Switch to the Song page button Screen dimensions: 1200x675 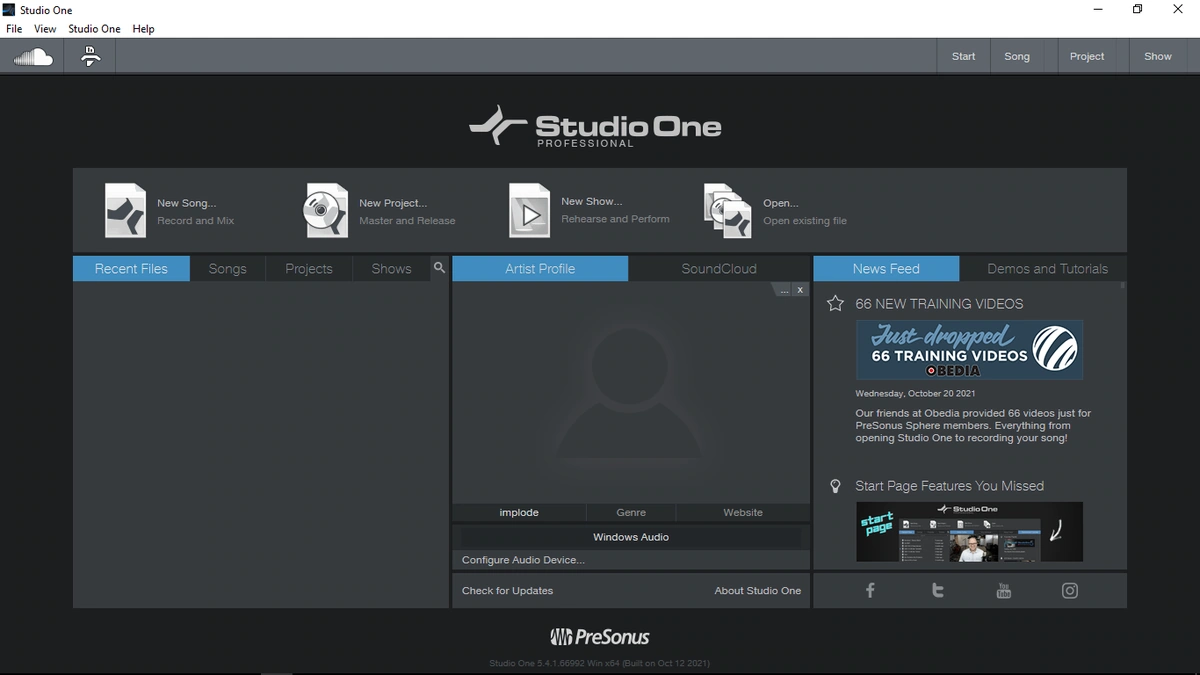(x=1017, y=56)
